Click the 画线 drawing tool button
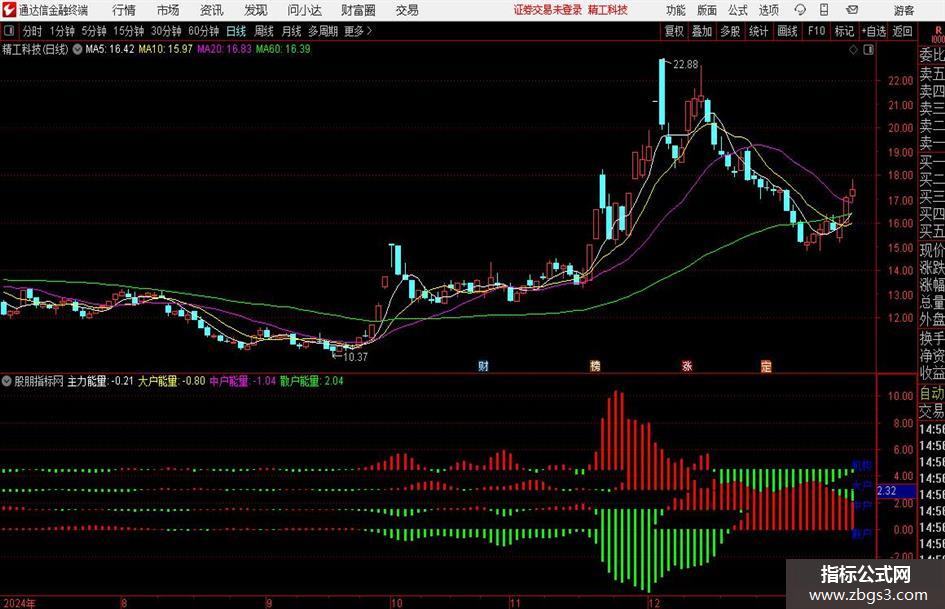Viewport: 945px width, 609px height. click(787, 31)
